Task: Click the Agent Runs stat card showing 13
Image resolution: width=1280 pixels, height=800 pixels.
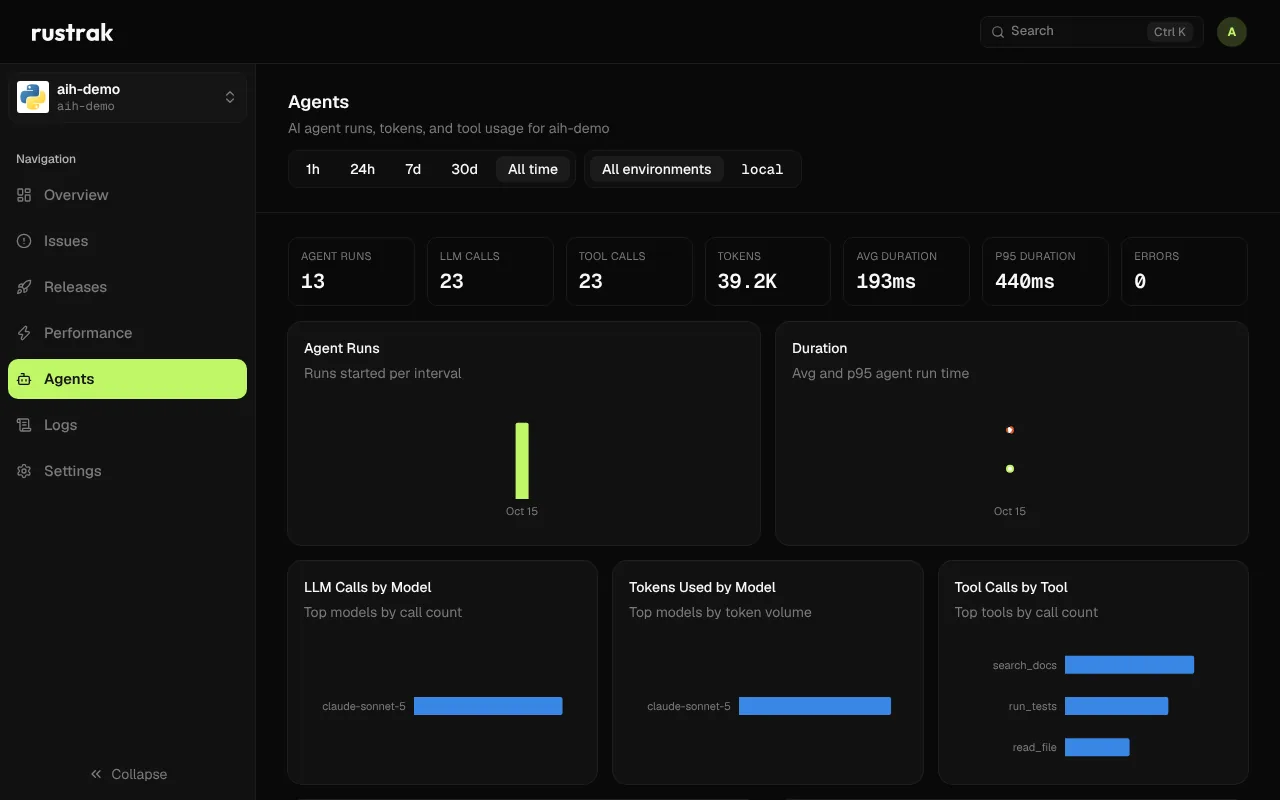Action: click(x=351, y=271)
